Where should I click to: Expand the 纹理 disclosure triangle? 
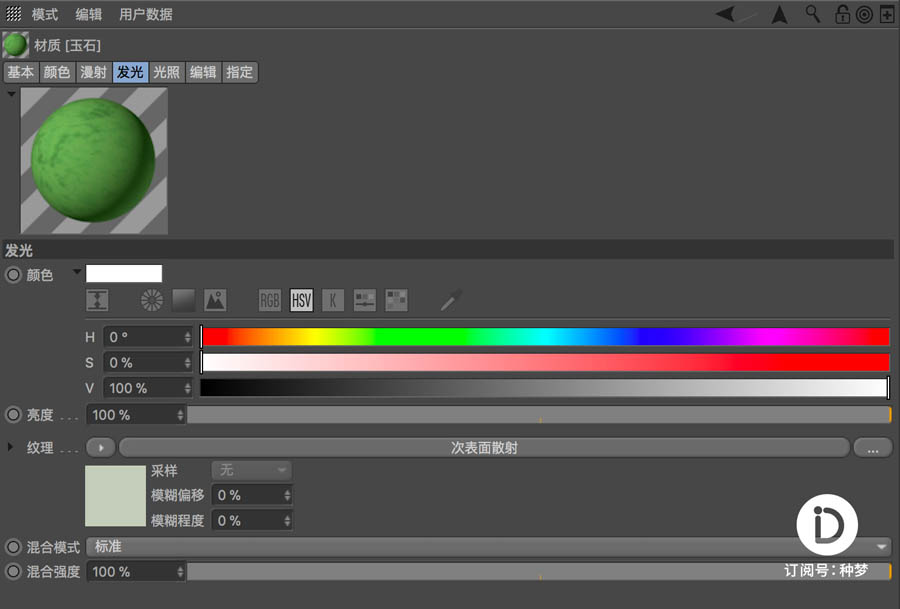pyautogui.click(x=12, y=448)
